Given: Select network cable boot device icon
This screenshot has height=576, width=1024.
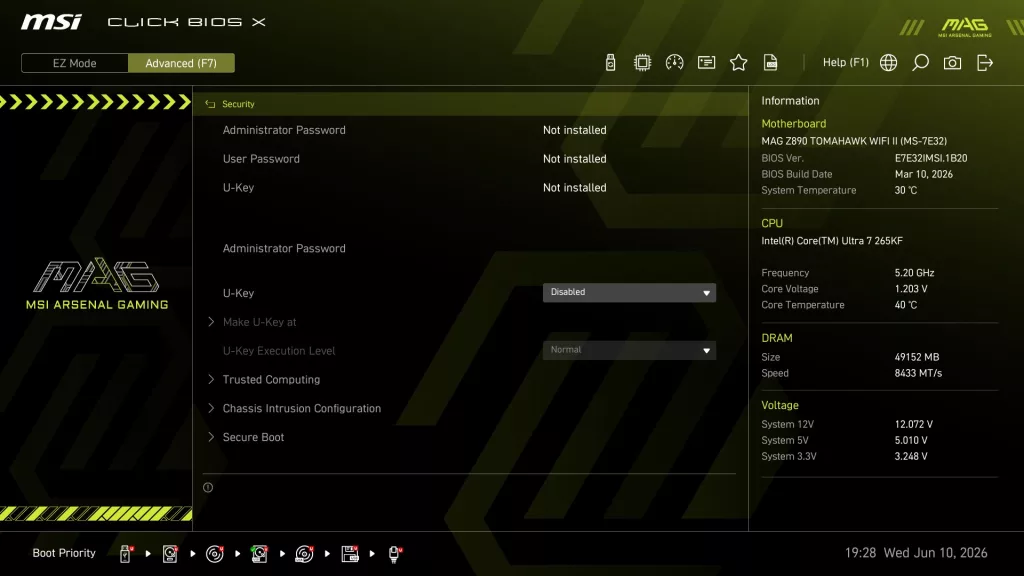Looking at the screenshot, I should pyautogui.click(x=394, y=554).
